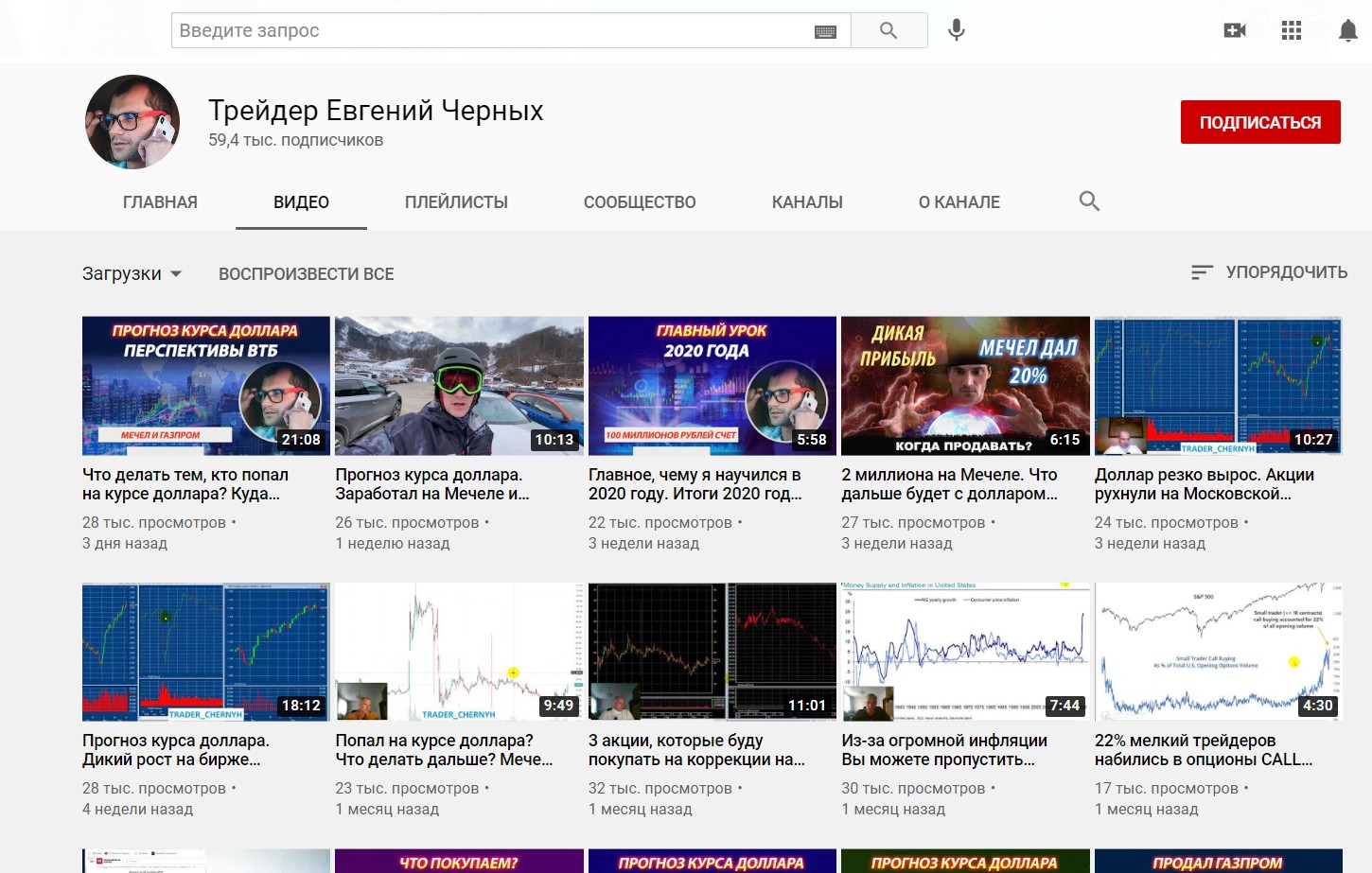
Task: Click title 'Что делать тем, кто попал'
Action: pyautogui.click(x=185, y=484)
